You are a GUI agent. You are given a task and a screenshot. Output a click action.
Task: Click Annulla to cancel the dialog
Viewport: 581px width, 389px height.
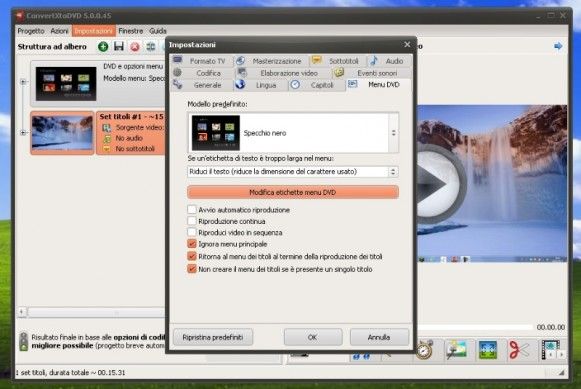pos(379,337)
